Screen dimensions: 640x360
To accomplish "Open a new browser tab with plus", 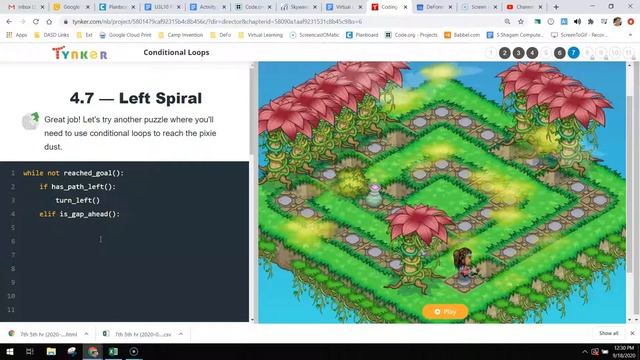I will [x=556, y=7].
